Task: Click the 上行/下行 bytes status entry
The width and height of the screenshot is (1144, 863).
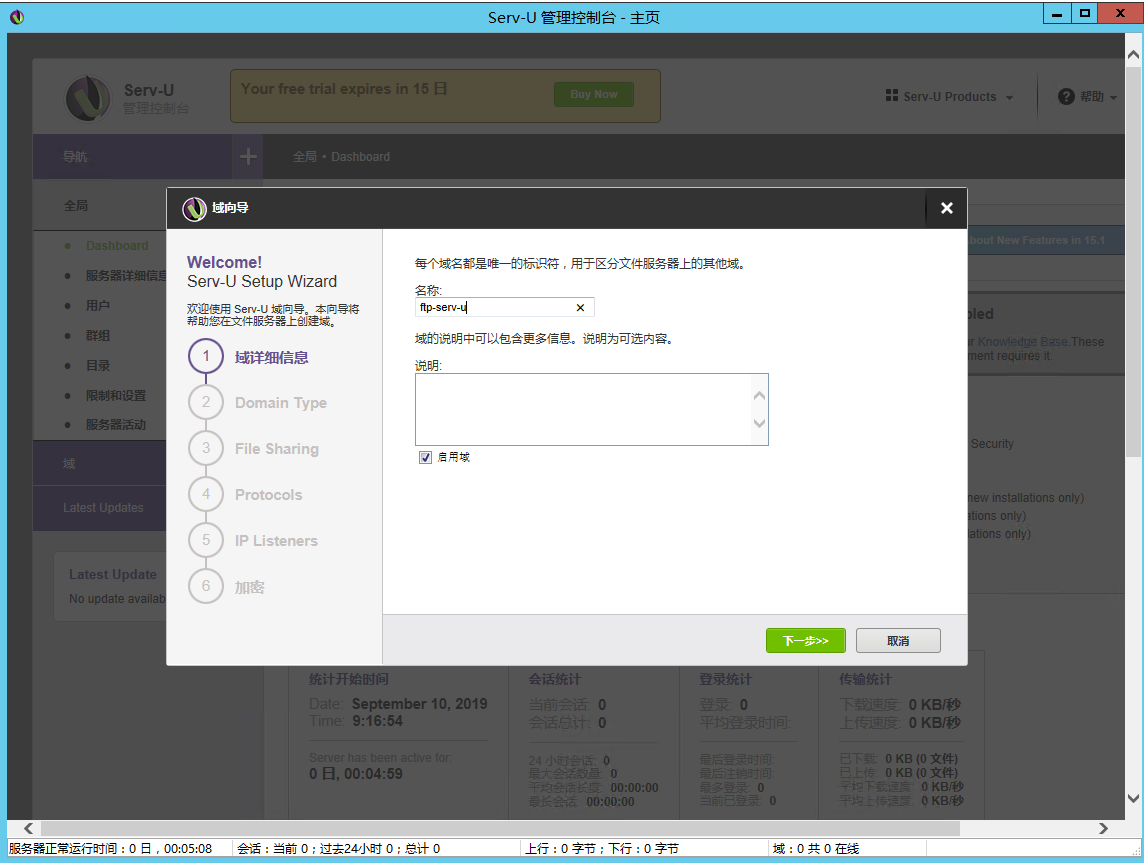Action: pos(602,848)
